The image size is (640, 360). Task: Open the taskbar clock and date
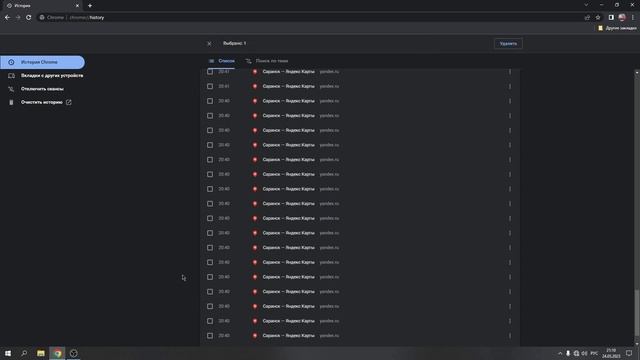tap(611, 353)
